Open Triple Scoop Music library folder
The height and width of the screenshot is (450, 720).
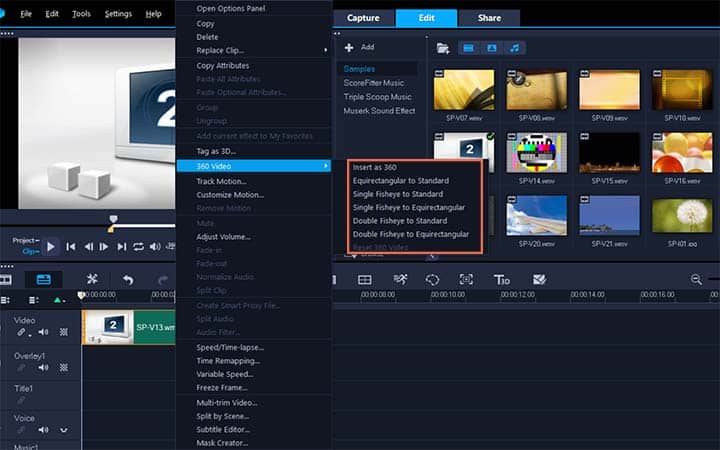click(x=377, y=96)
